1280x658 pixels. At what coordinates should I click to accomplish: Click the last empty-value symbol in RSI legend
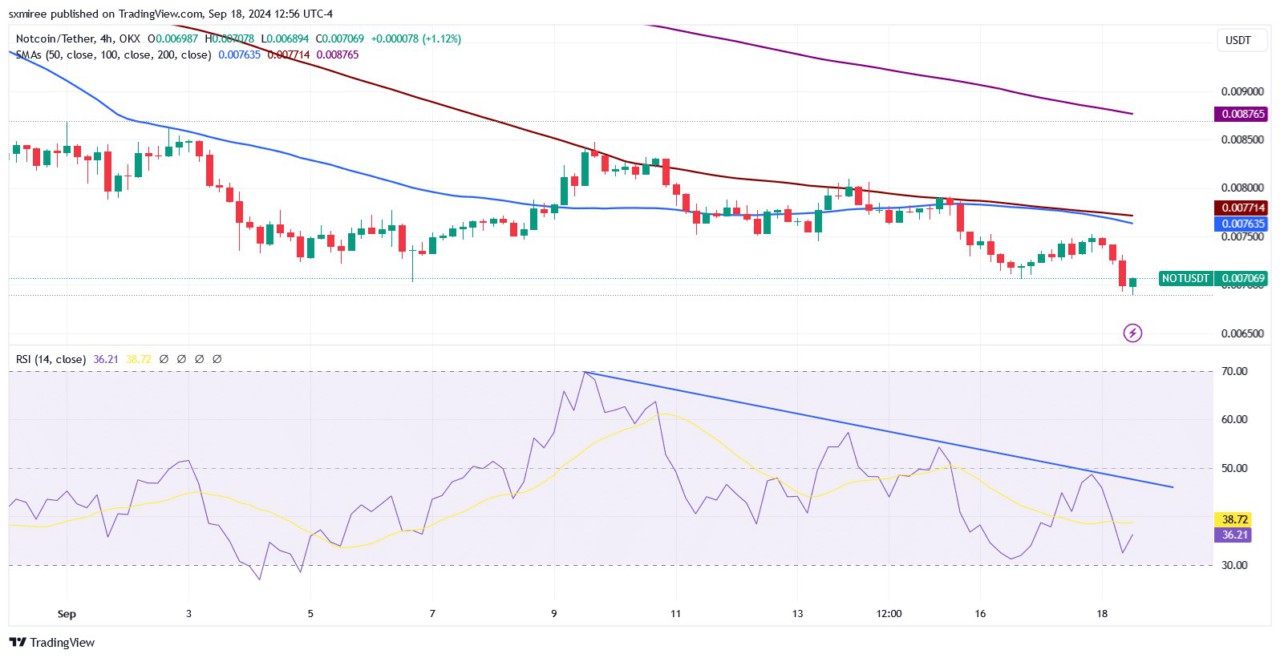[x=217, y=358]
